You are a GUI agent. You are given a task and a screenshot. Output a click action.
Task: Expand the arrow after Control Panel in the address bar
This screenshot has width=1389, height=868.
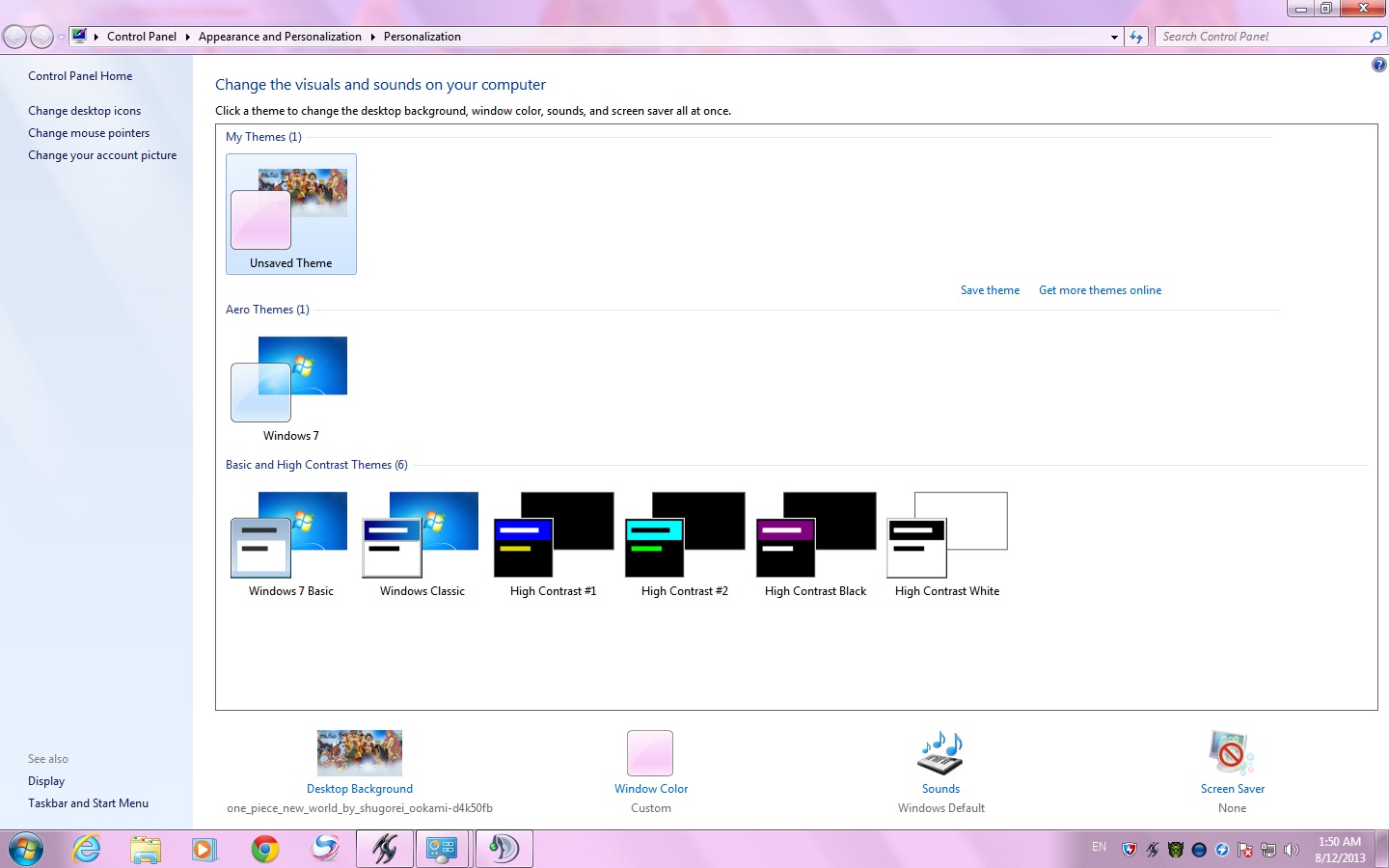pyautogui.click(x=187, y=37)
